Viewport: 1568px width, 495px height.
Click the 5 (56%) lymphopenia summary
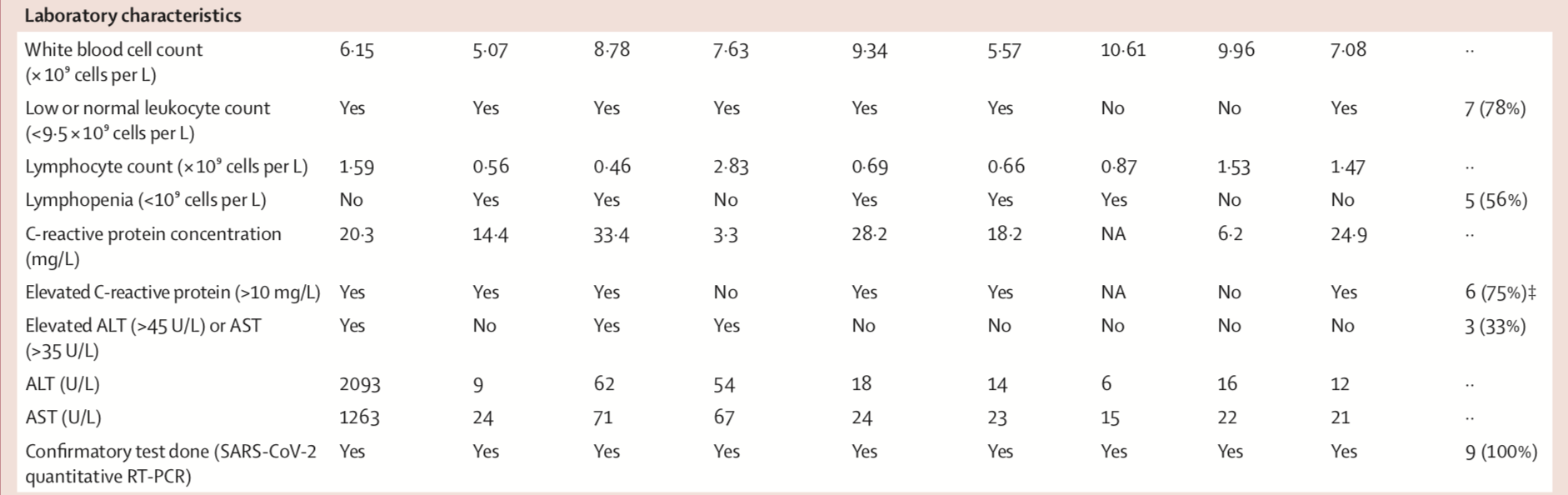1496,200
